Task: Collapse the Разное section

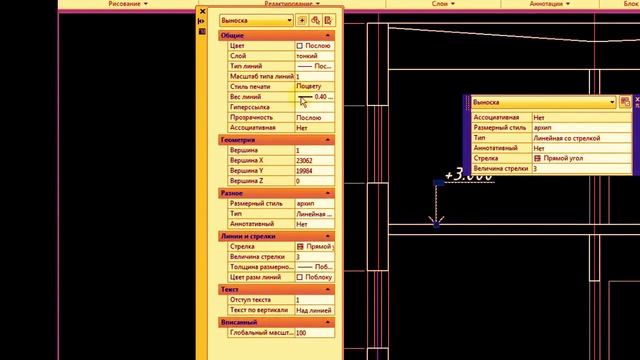Action: pos(327,193)
